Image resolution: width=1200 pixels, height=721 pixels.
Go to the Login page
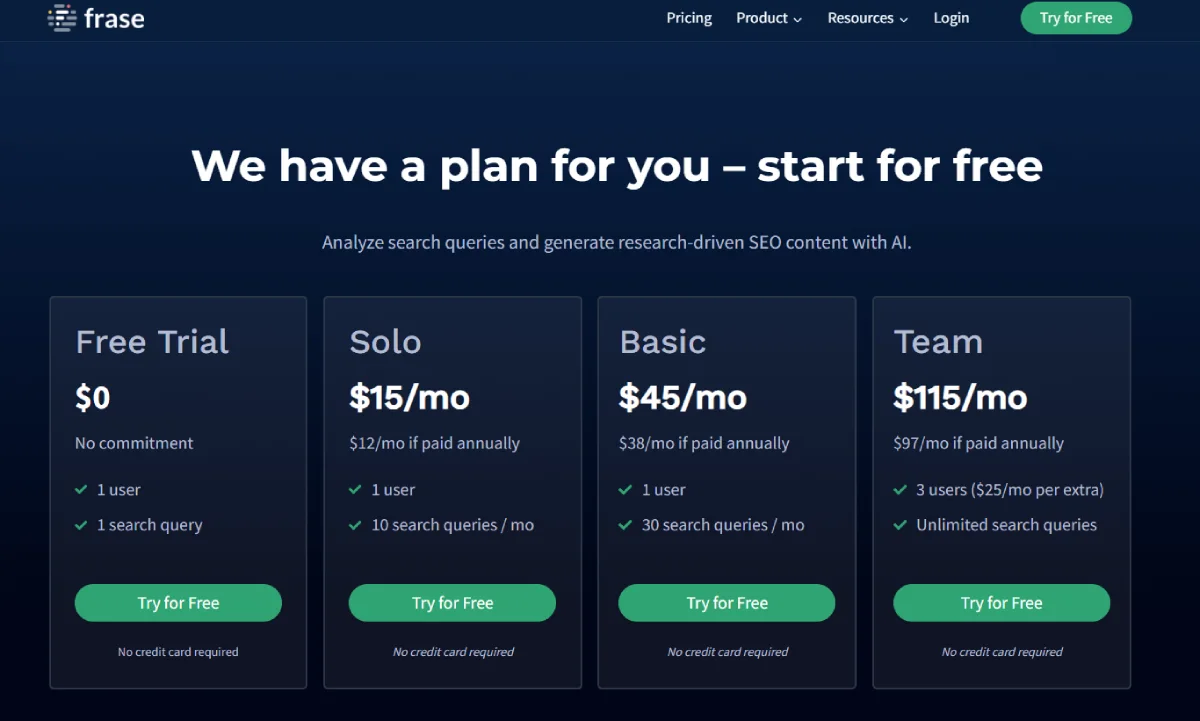(951, 18)
